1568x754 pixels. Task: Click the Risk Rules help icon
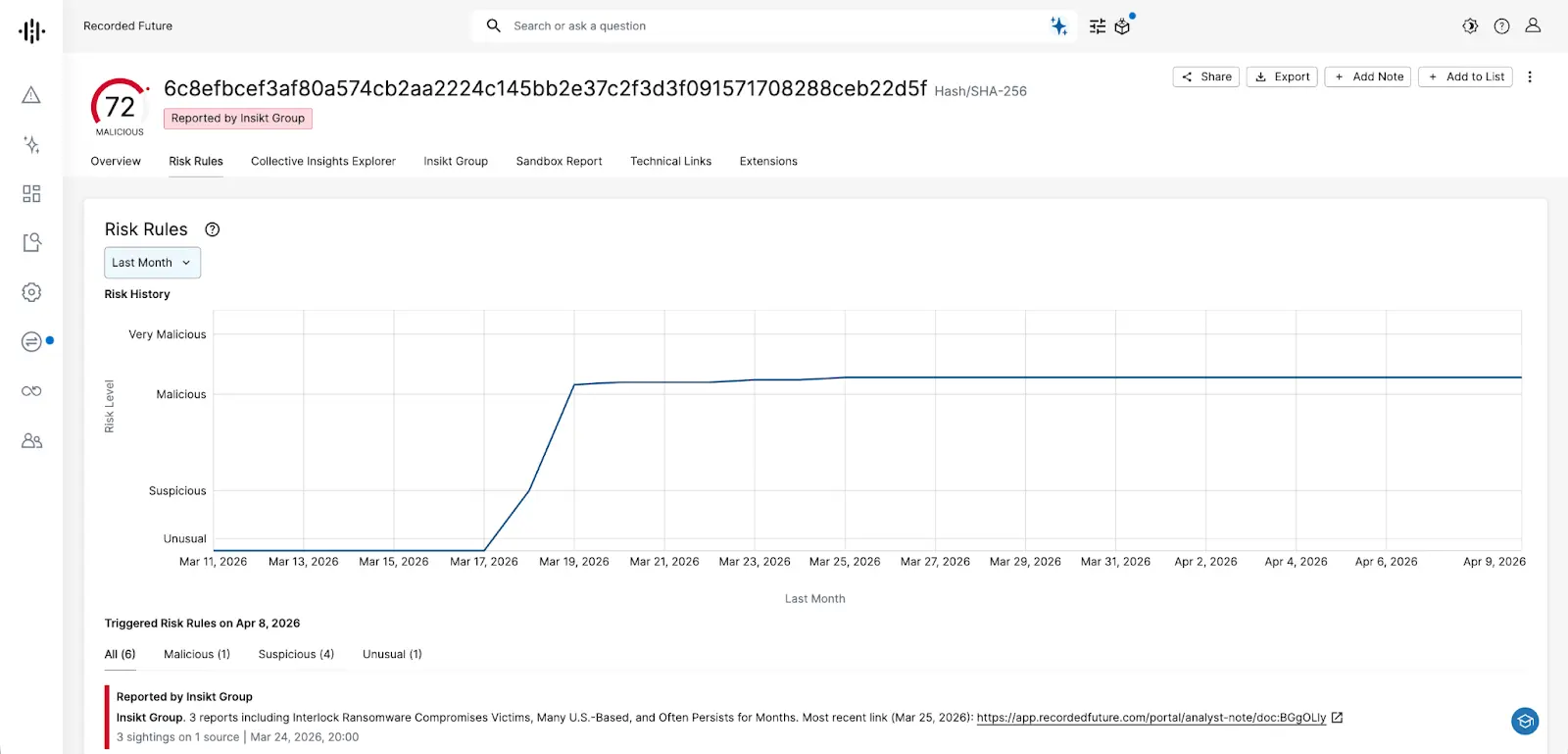213,229
